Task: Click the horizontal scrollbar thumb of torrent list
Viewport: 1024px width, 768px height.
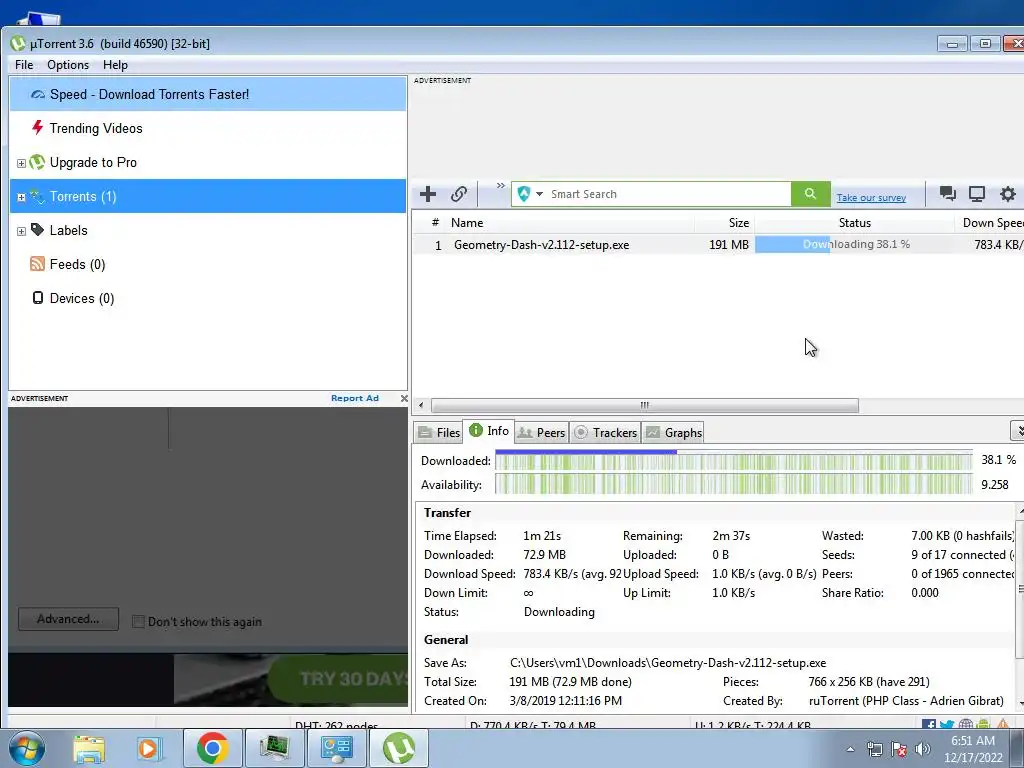Action: pyautogui.click(x=645, y=405)
